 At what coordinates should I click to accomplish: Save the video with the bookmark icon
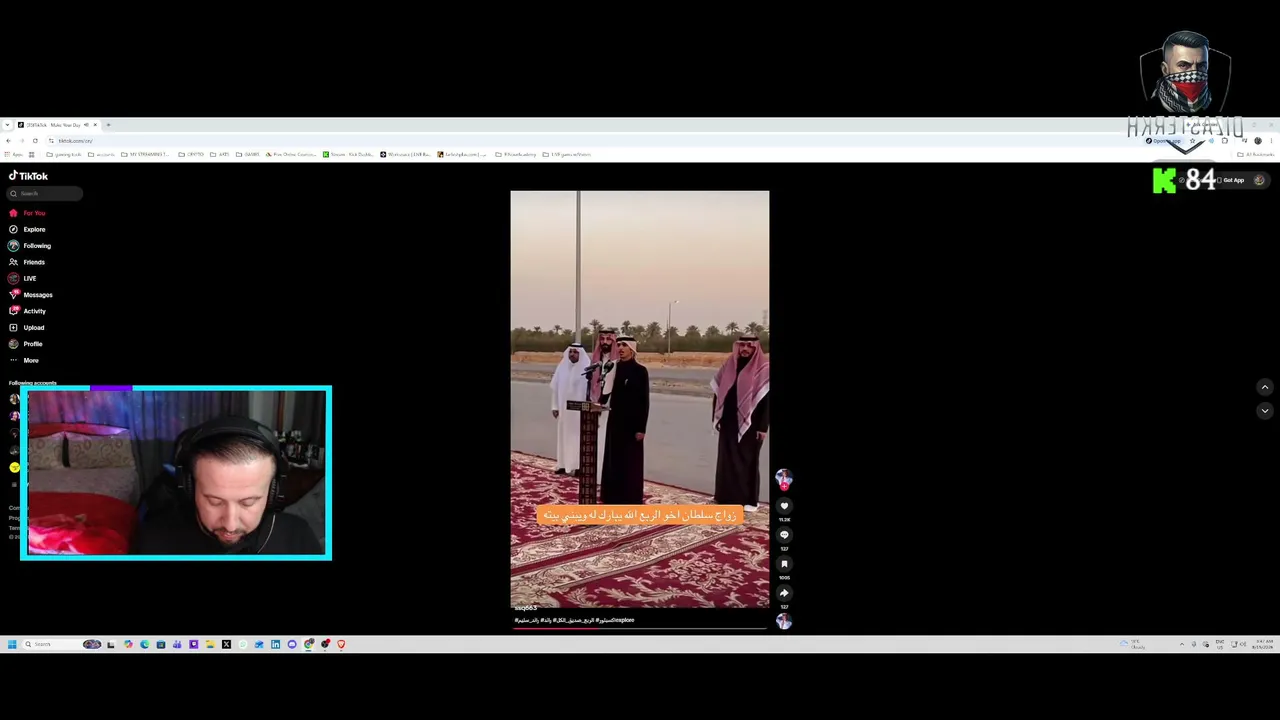pos(784,564)
